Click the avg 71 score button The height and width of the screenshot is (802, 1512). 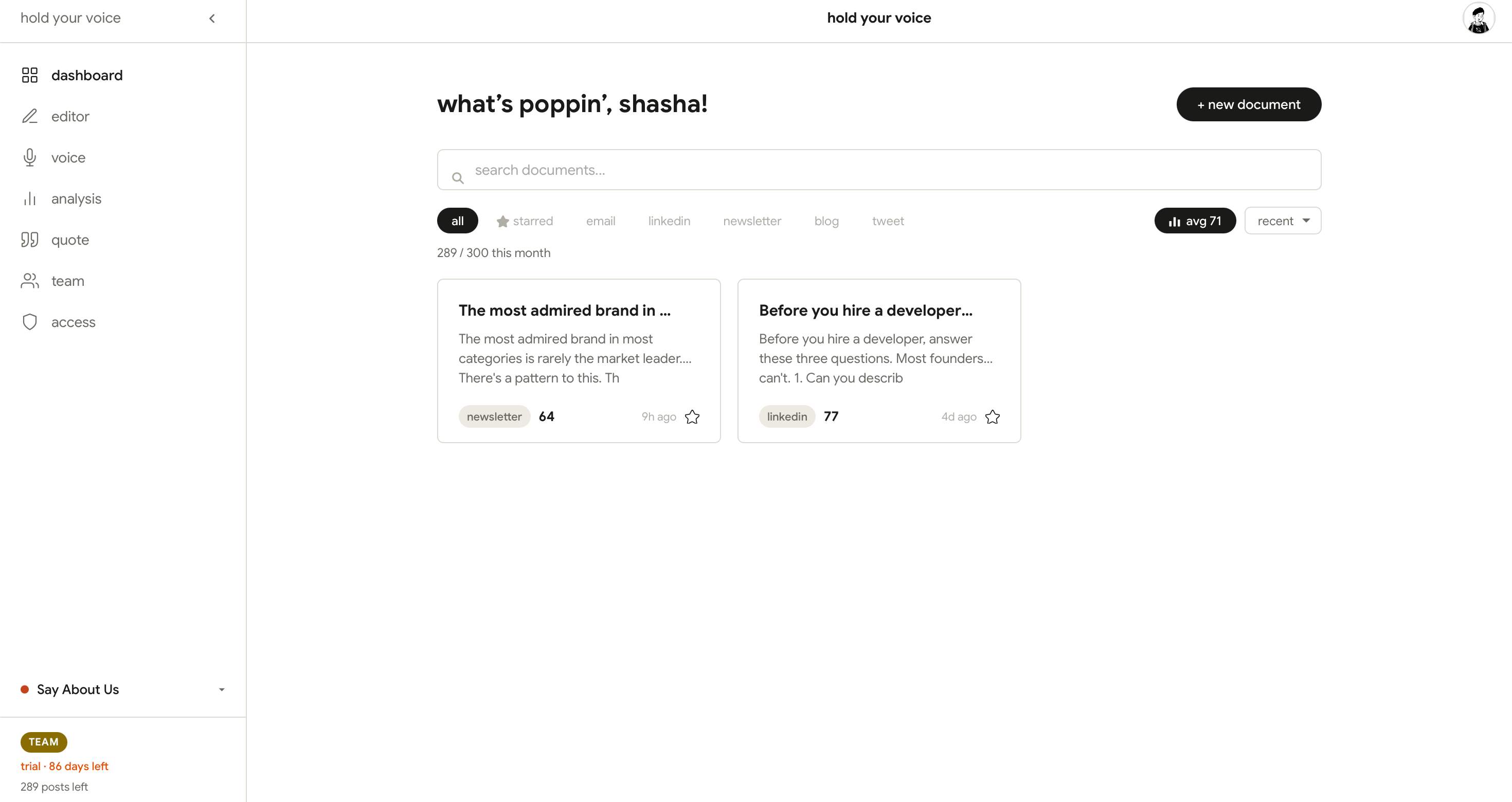tap(1195, 221)
